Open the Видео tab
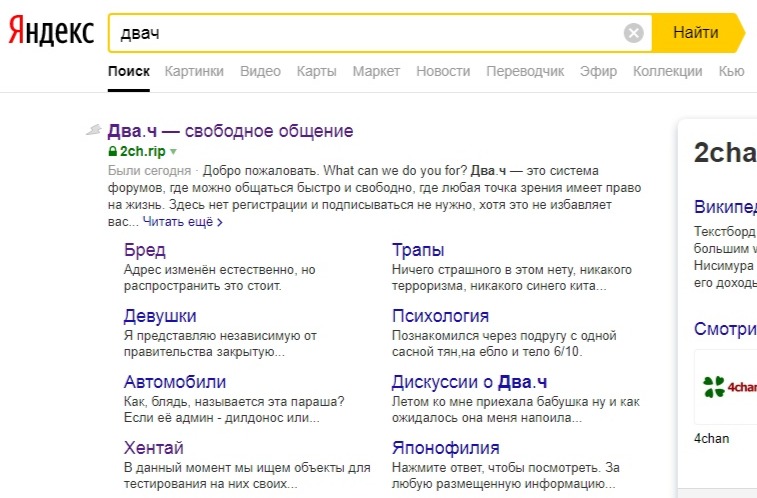This screenshot has height=498, width=757. 260,71
